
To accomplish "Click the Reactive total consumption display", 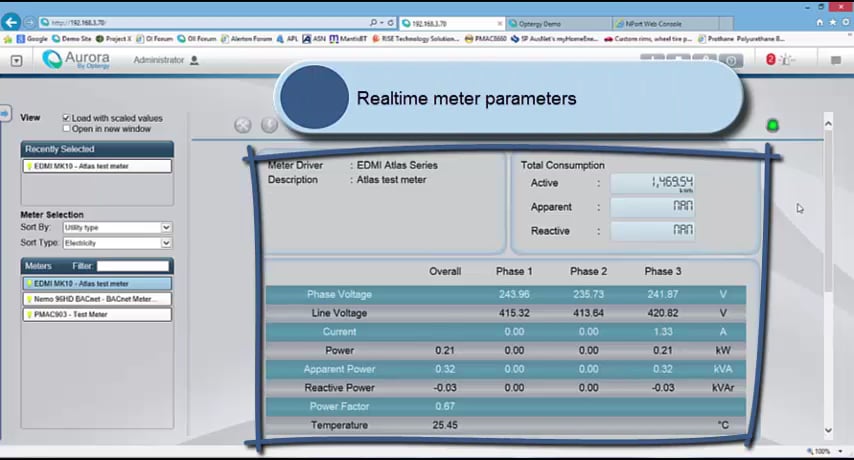I will click(652, 231).
